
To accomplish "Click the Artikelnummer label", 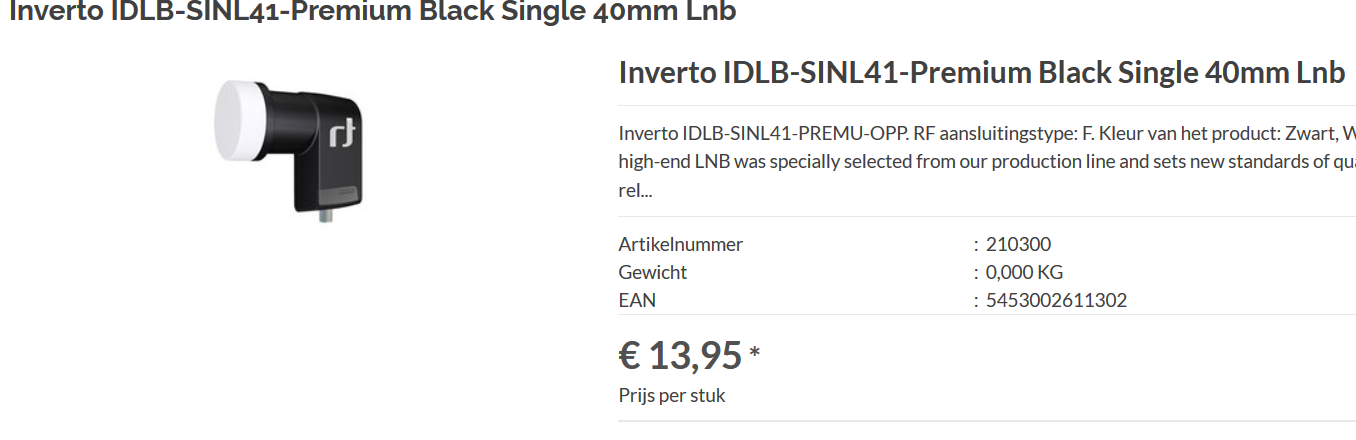I will click(681, 244).
